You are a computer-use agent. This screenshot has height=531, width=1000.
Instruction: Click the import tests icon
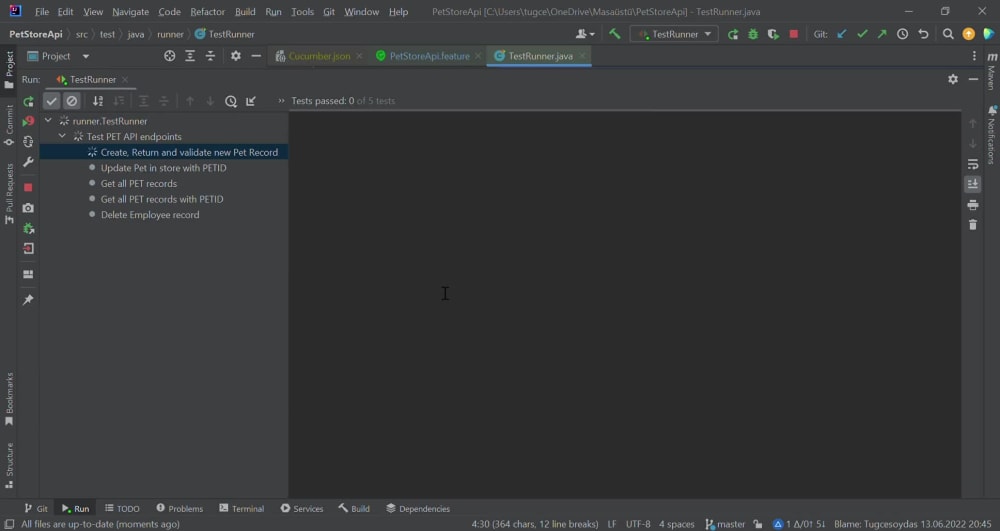(251, 101)
